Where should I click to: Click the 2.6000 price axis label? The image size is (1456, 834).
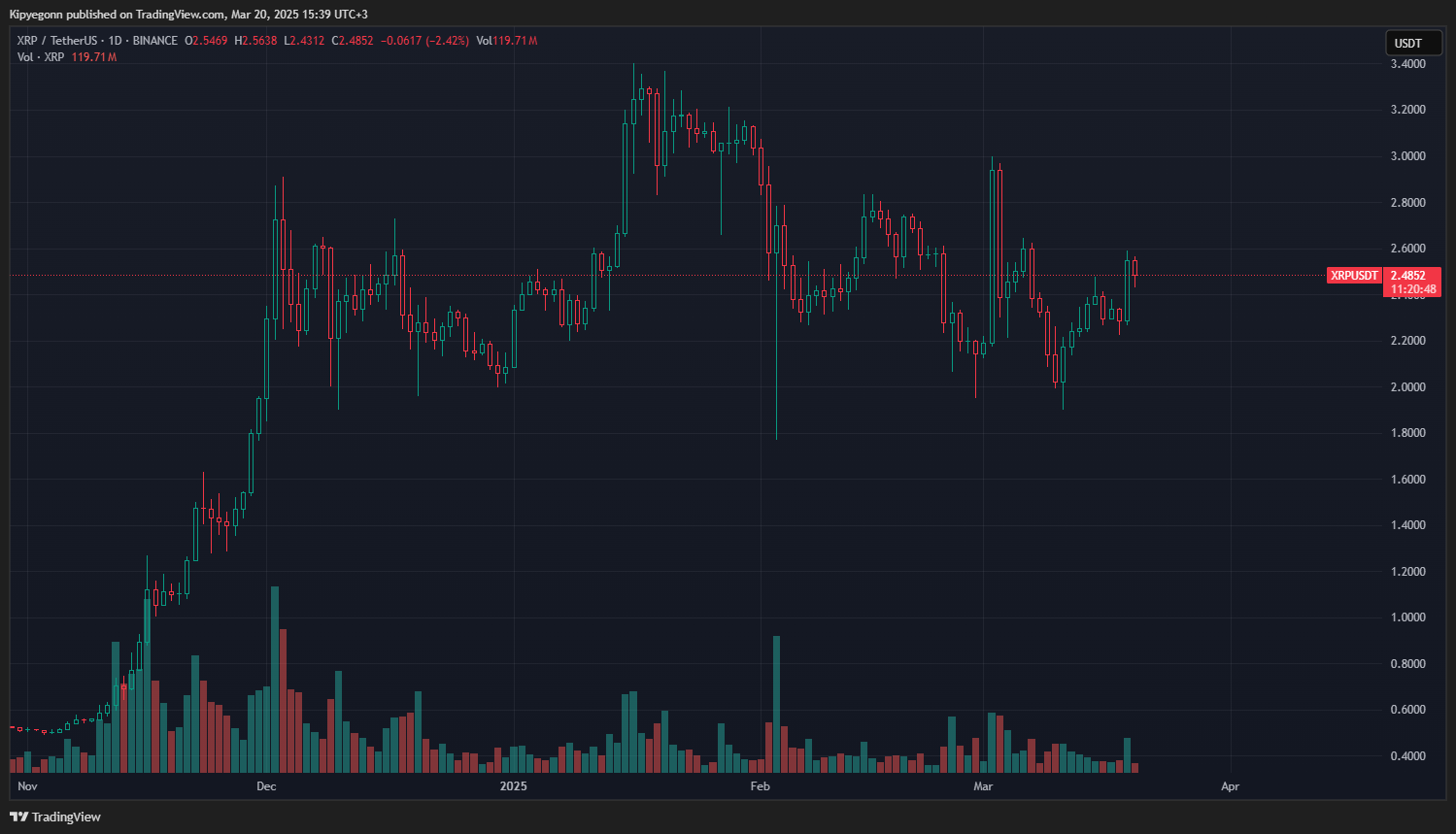(1408, 249)
